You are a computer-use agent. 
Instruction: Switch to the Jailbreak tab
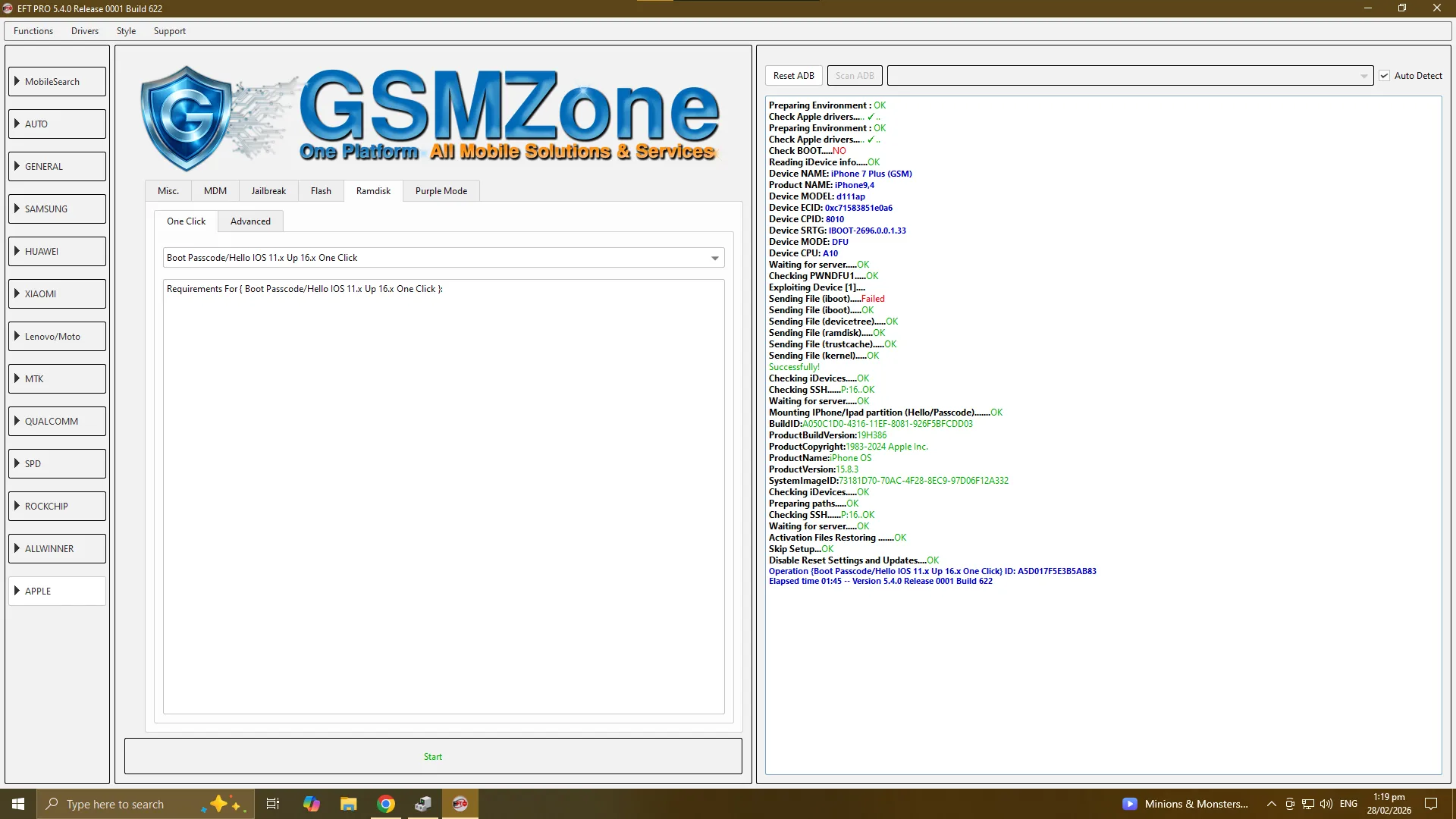(268, 191)
